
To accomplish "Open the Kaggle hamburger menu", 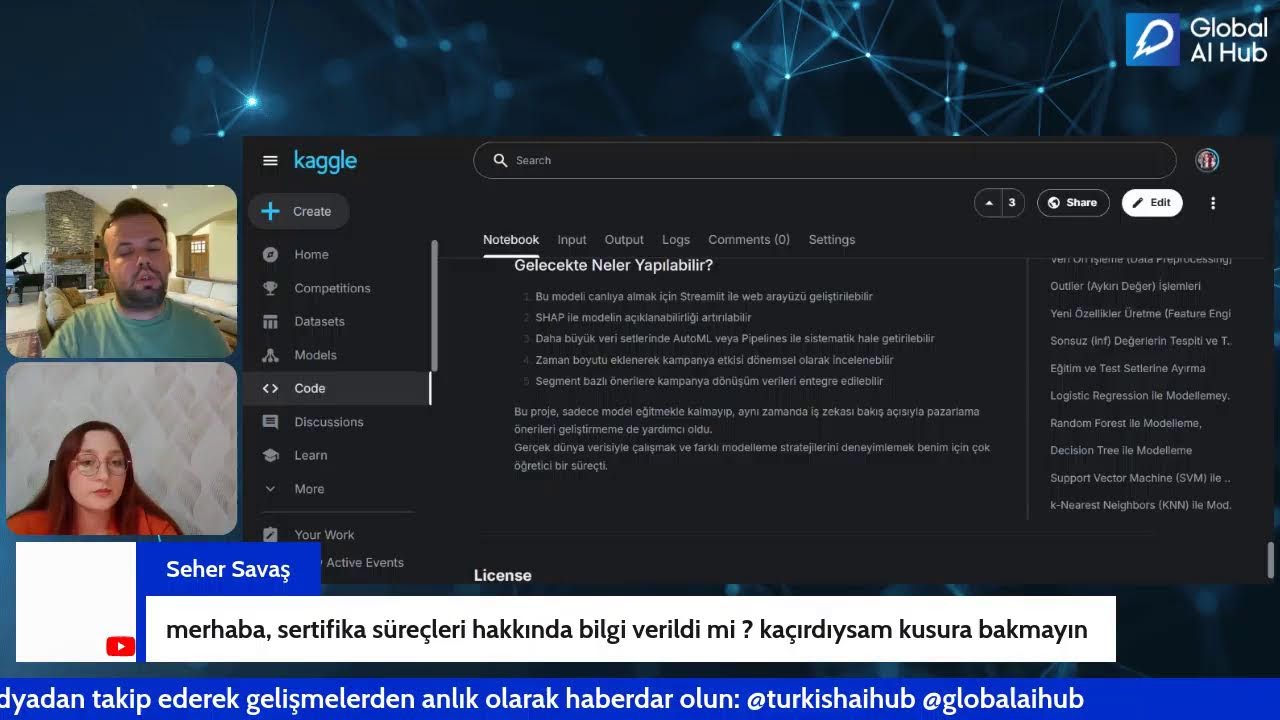I will 270,160.
